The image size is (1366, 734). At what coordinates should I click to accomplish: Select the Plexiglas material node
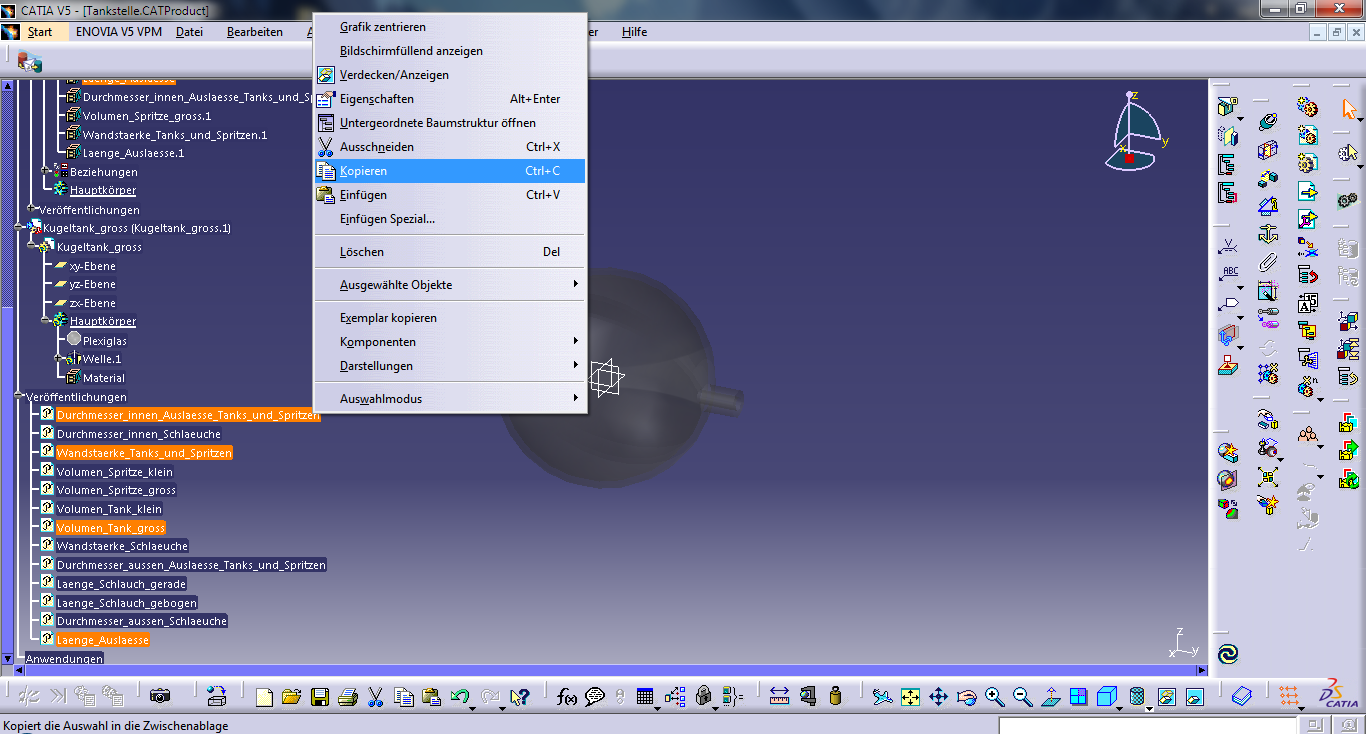point(104,341)
